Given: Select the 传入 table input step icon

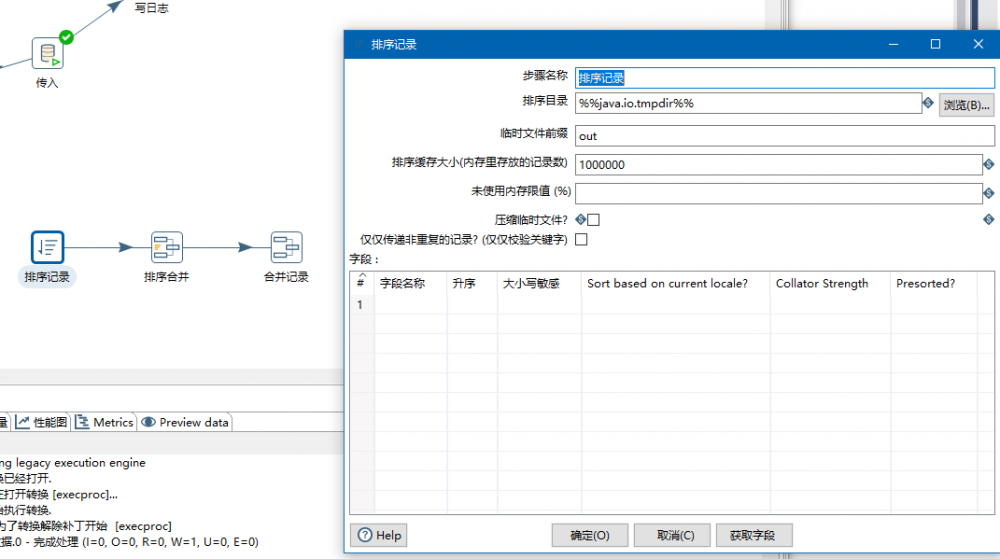Looking at the screenshot, I should coord(47,54).
